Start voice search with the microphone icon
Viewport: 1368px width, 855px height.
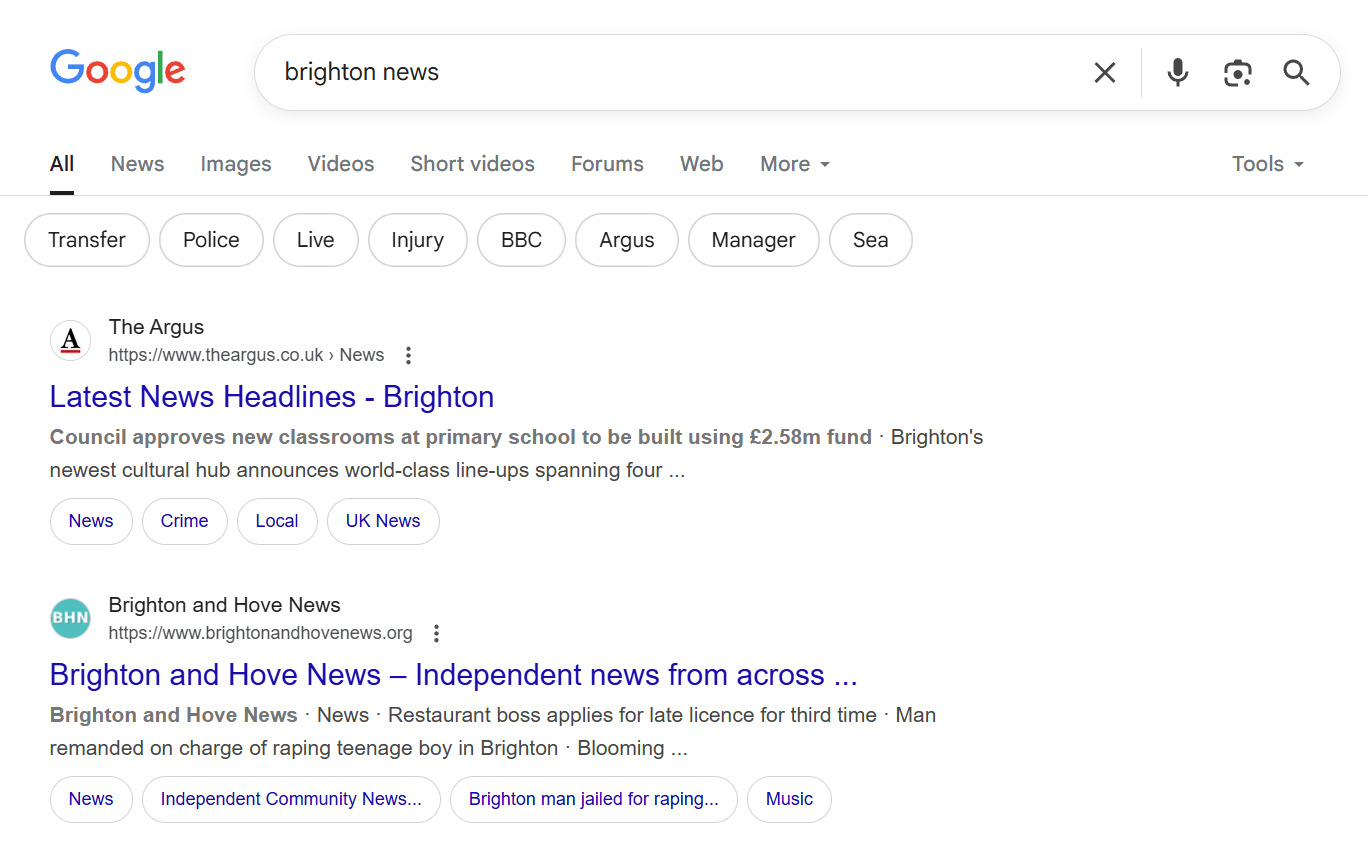click(1178, 72)
